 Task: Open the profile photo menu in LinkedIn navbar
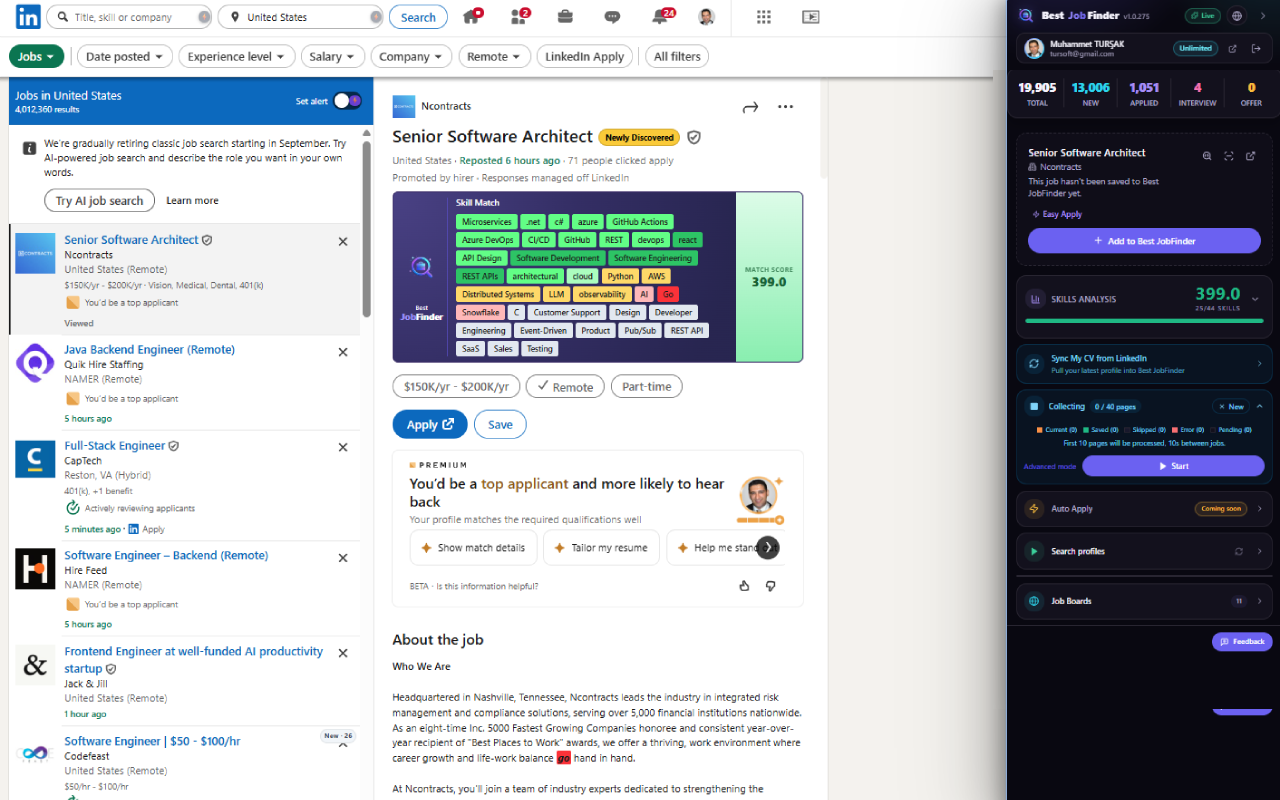click(x=707, y=17)
